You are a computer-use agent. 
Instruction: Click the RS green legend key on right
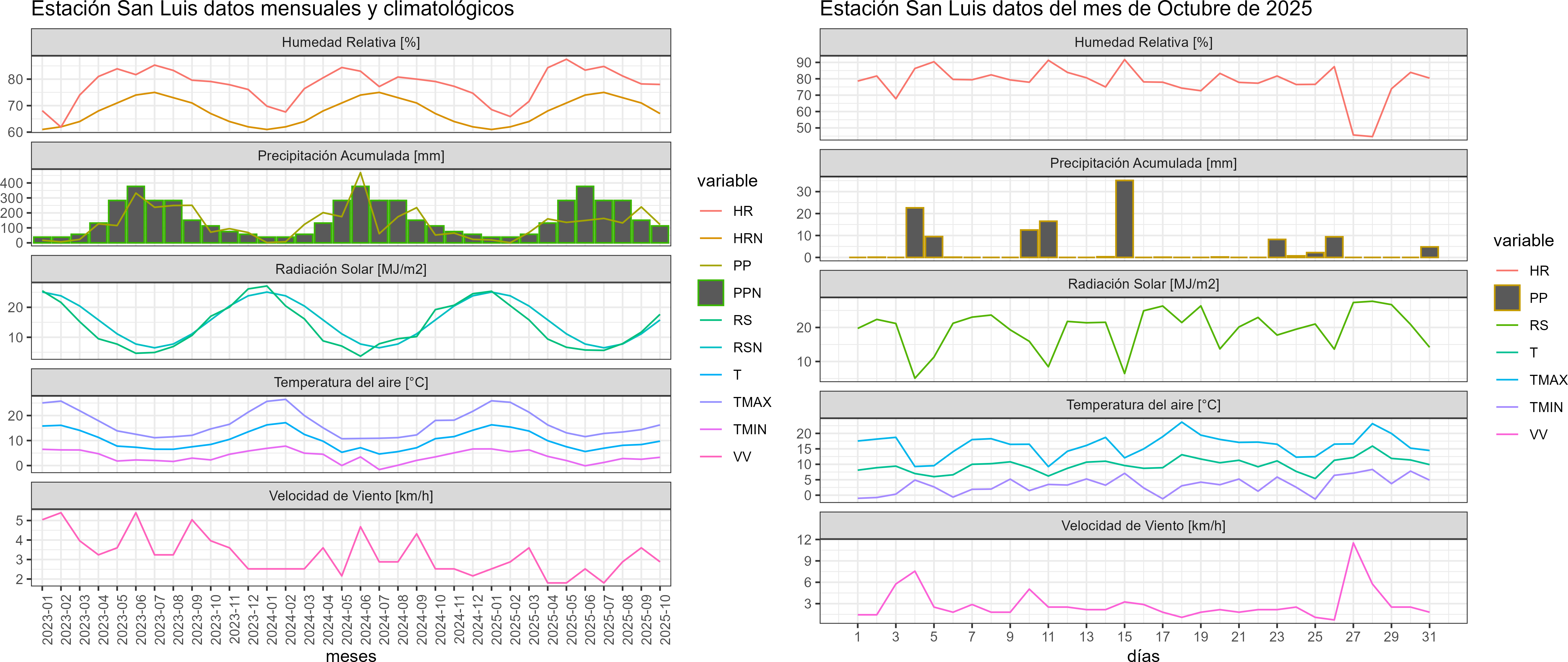(1507, 326)
